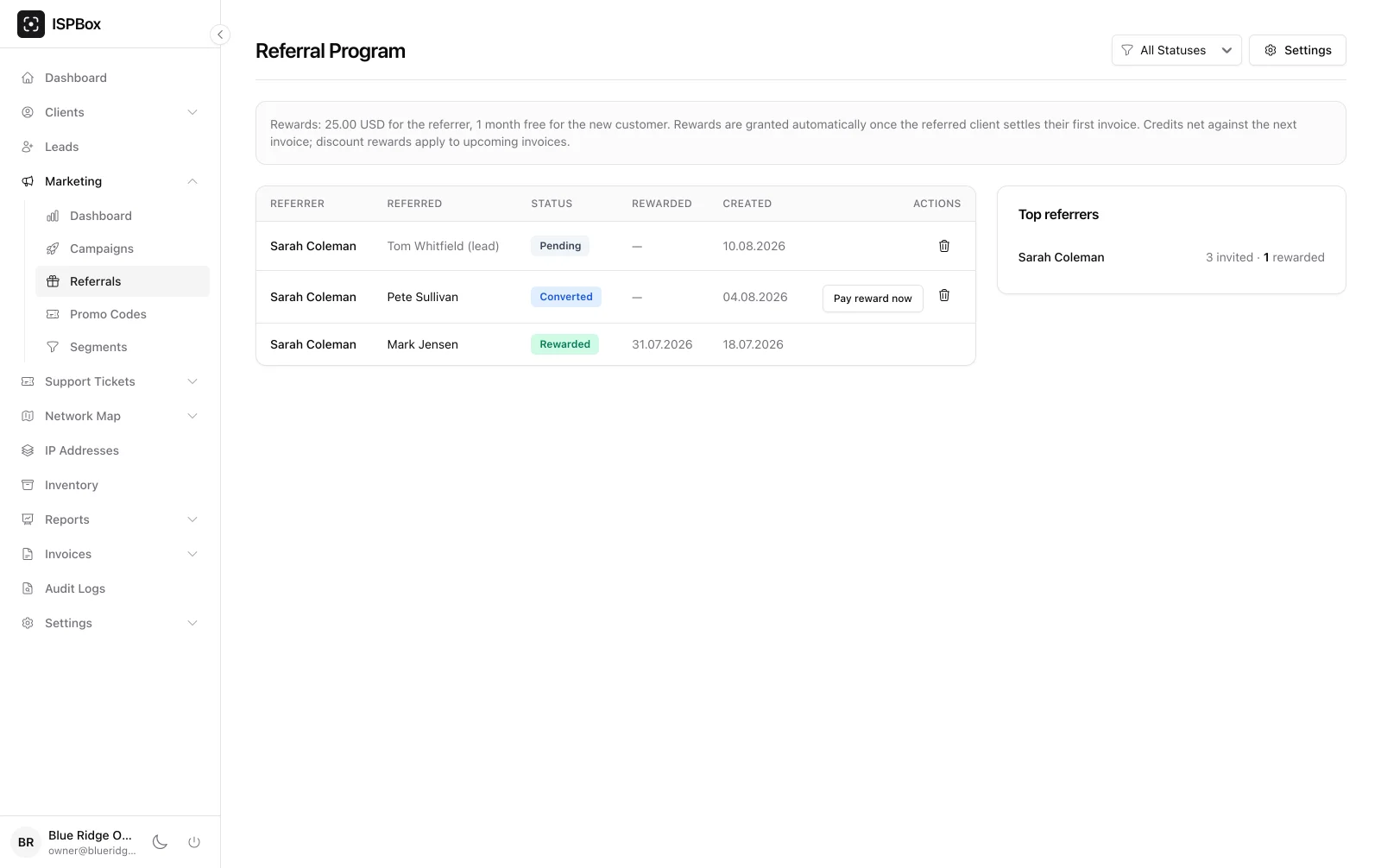The width and height of the screenshot is (1381, 868).
Task: Select the Mark Jensen referred name
Action: pos(423,344)
